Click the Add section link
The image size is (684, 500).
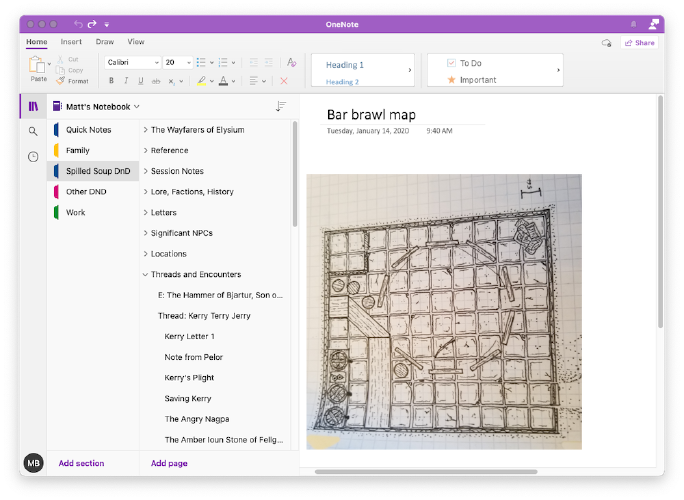[81, 463]
